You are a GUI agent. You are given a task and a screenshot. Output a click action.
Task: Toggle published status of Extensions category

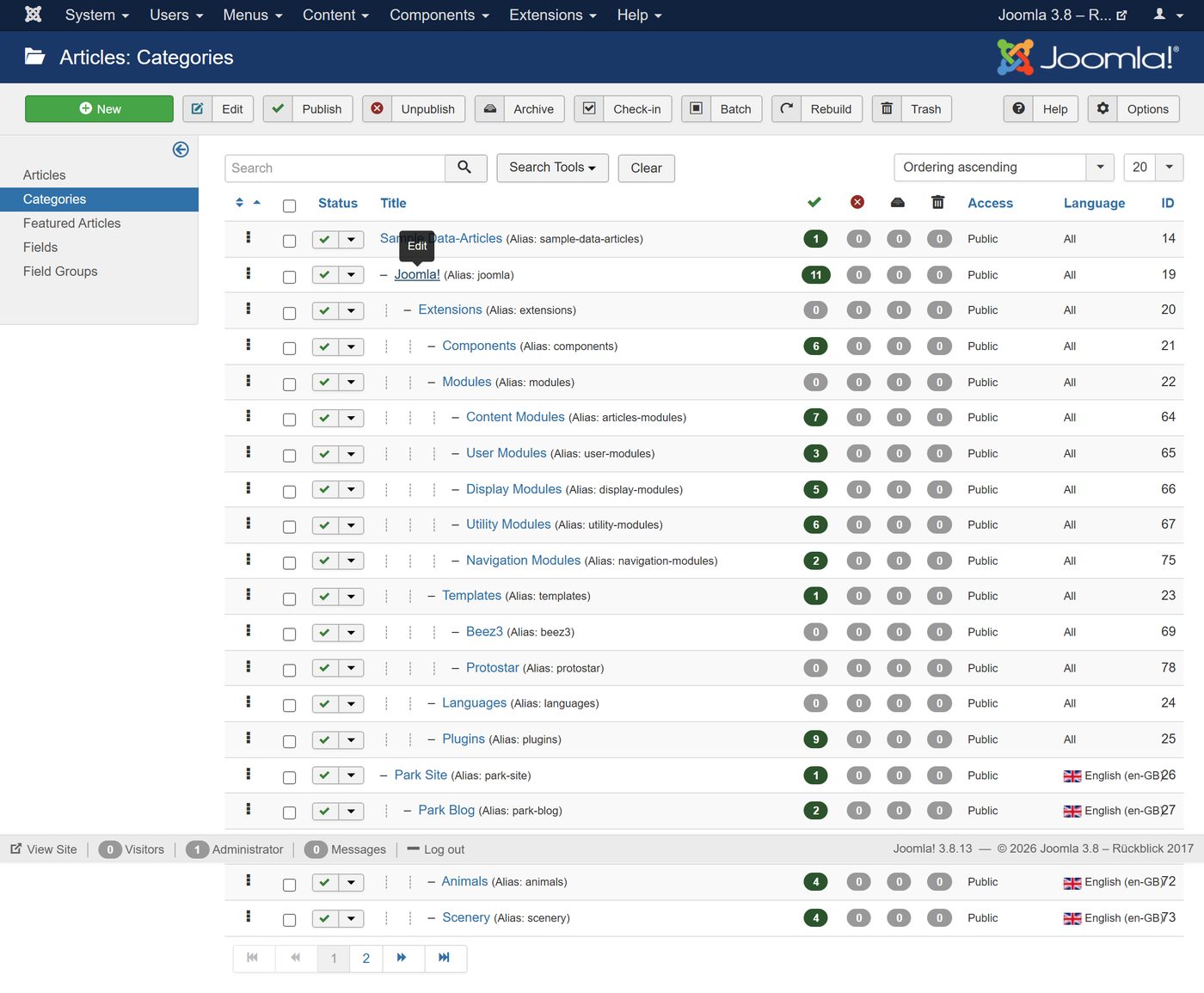325,311
